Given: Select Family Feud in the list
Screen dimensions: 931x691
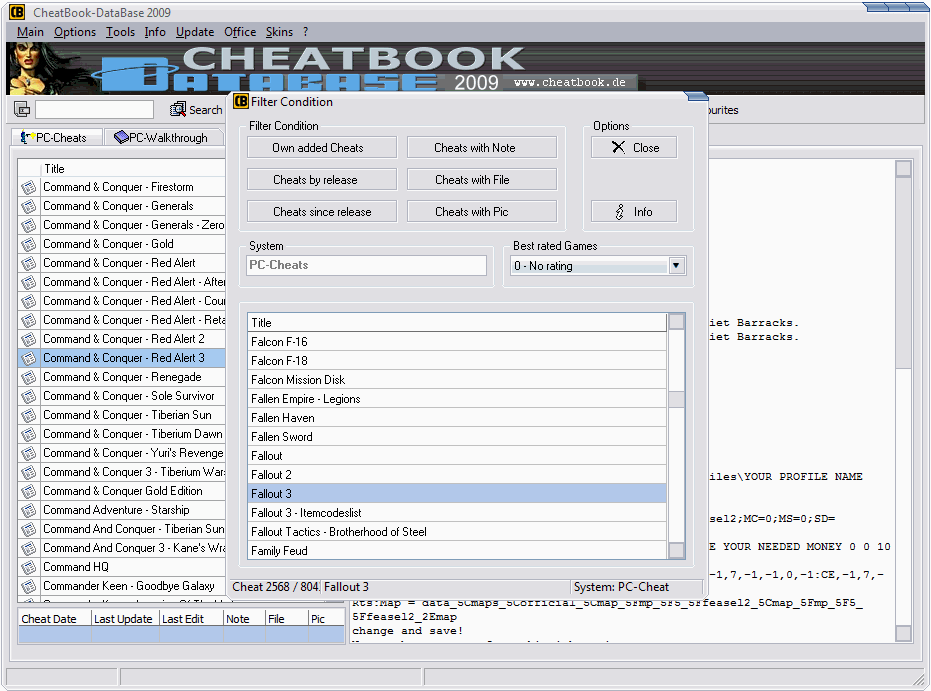Looking at the screenshot, I should pos(457,551).
